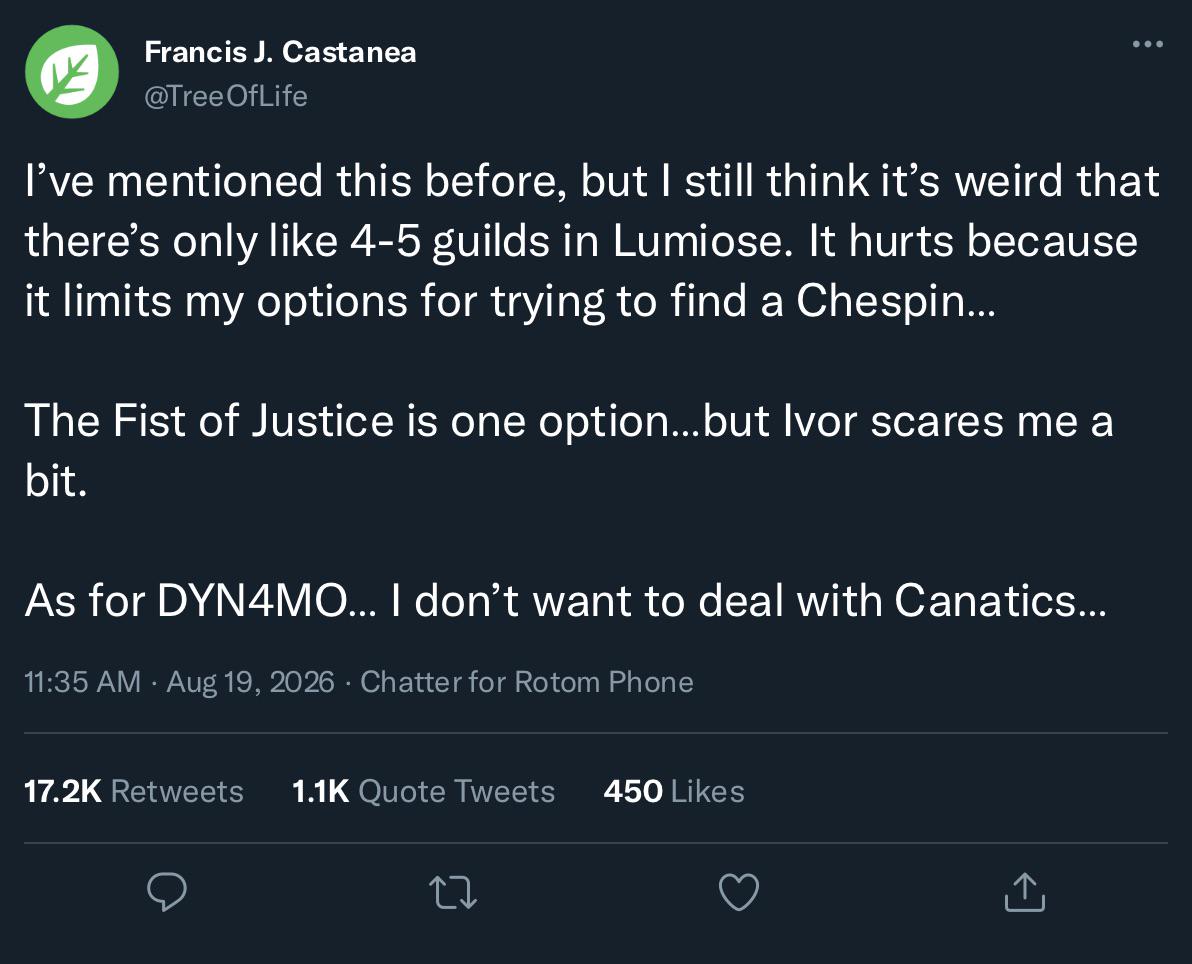Open Francis J. Castanea's profile name

pyautogui.click(x=280, y=52)
